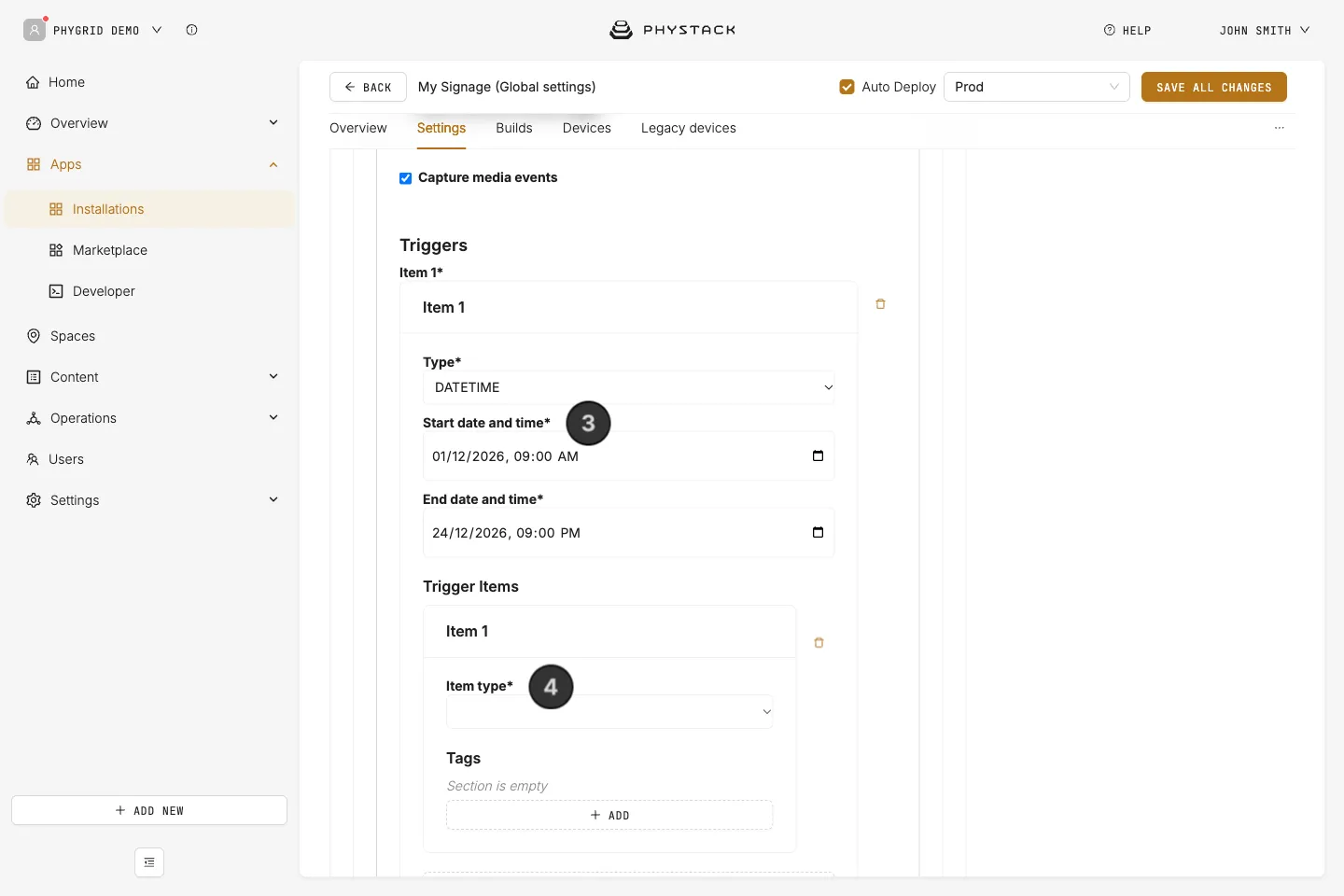Click Add under the Tags section
The image size is (1344, 896).
click(609, 815)
